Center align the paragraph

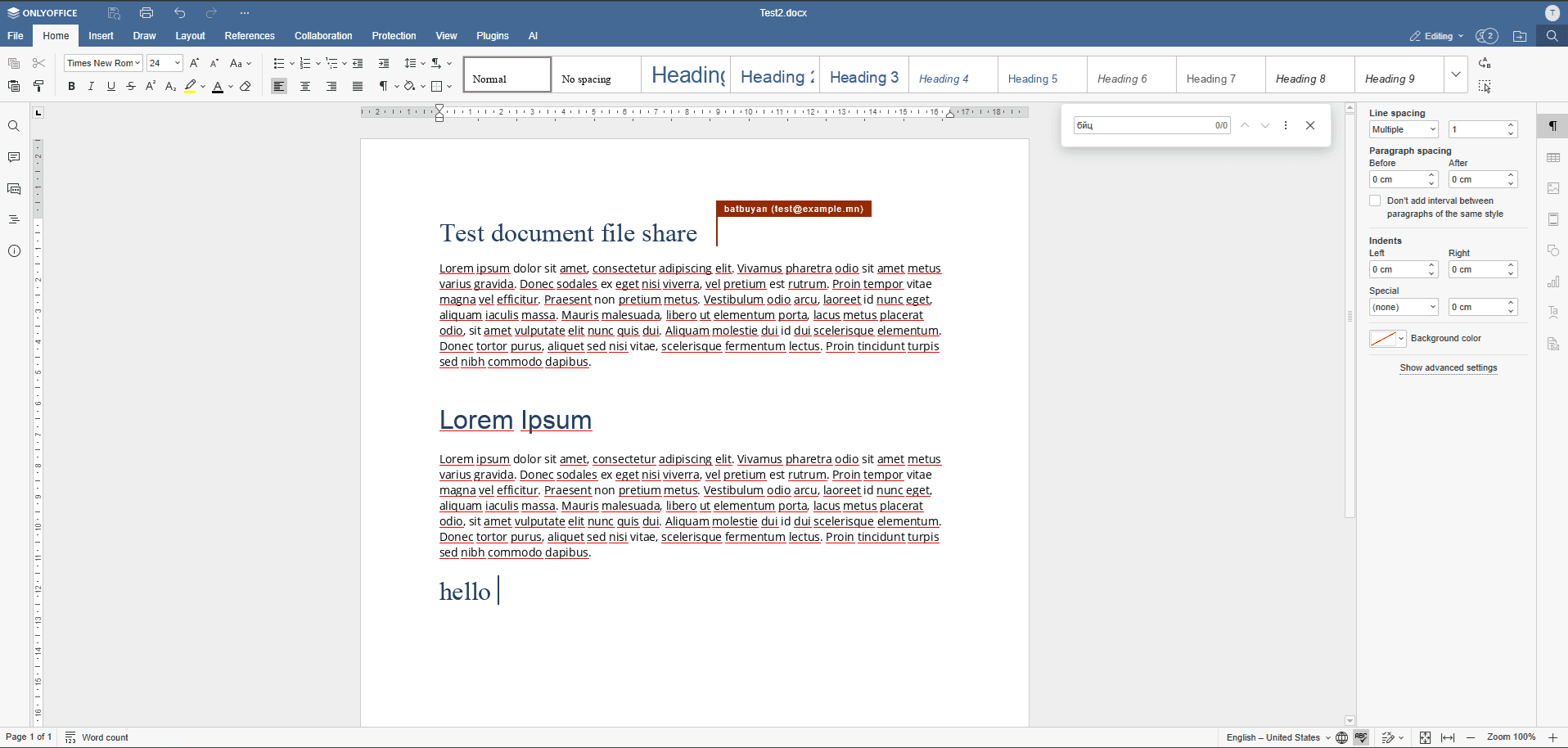(305, 87)
